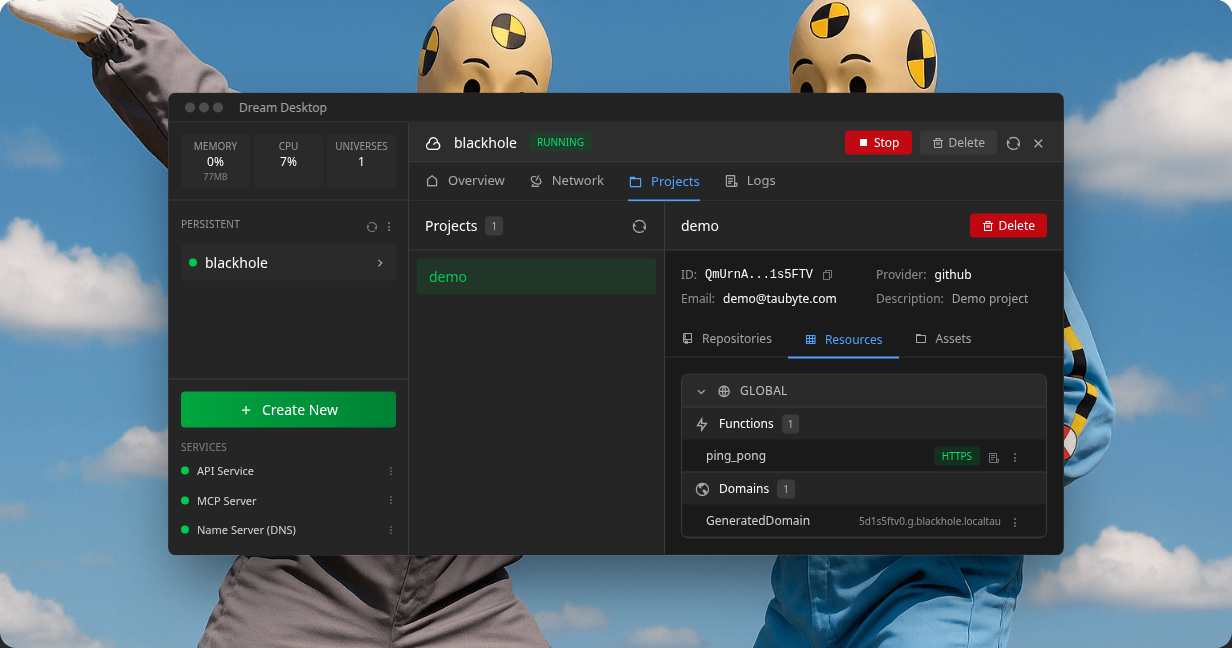Image resolution: width=1232 pixels, height=648 pixels.
Task: Click the reload icon beside the Stop button
Action: [x=1014, y=142]
